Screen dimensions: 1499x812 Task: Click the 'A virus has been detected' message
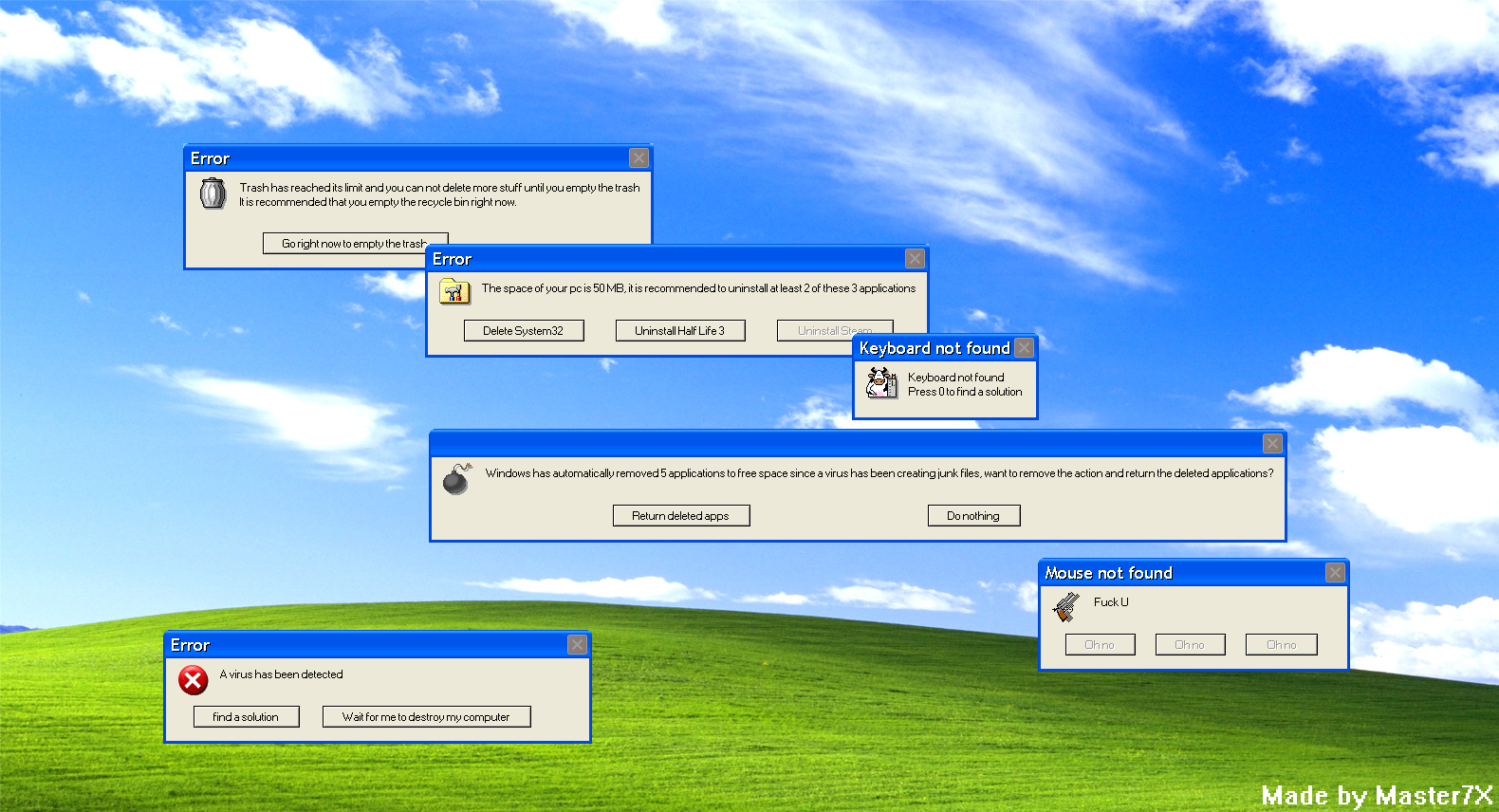[x=282, y=674]
